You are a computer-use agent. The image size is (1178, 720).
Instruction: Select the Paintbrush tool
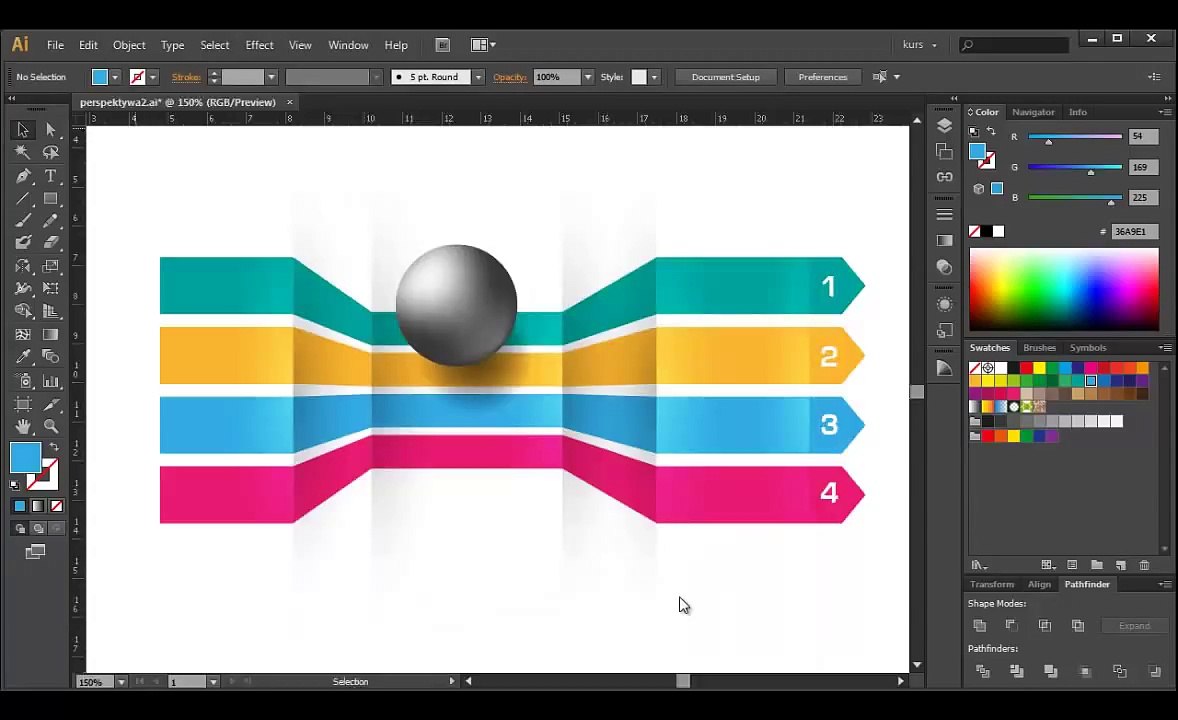[23, 221]
